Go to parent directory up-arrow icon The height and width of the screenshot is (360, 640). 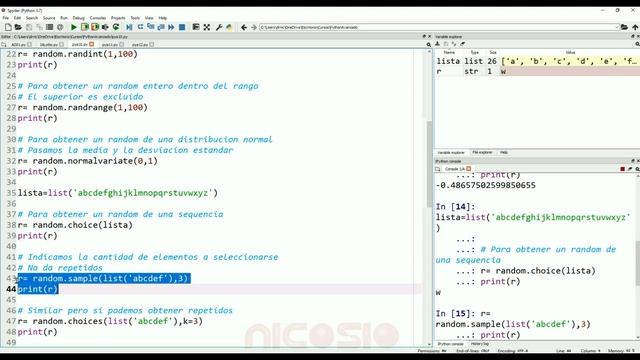pos(635,27)
